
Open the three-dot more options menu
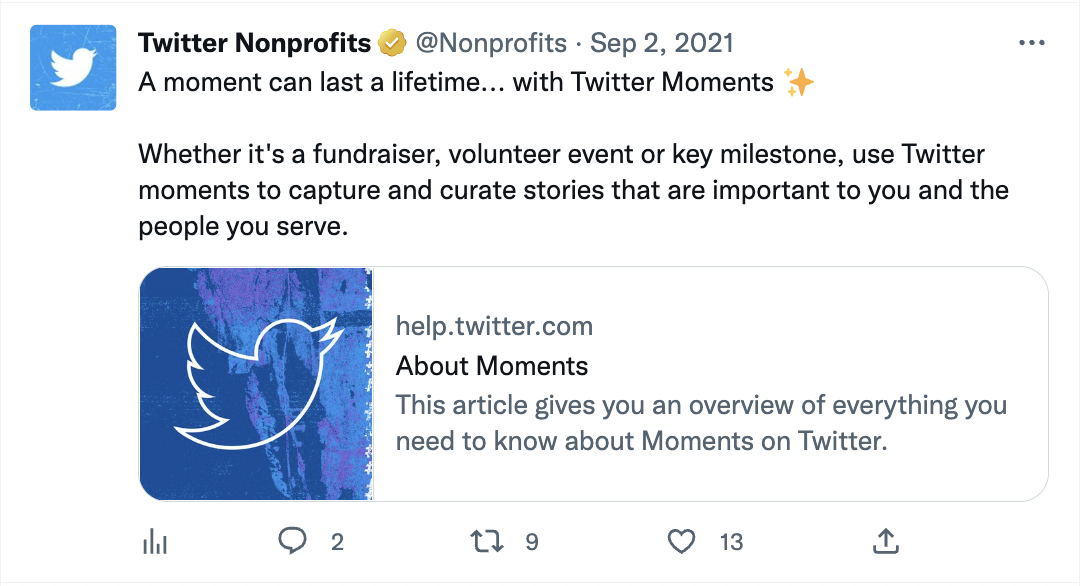pyautogui.click(x=1030, y=44)
